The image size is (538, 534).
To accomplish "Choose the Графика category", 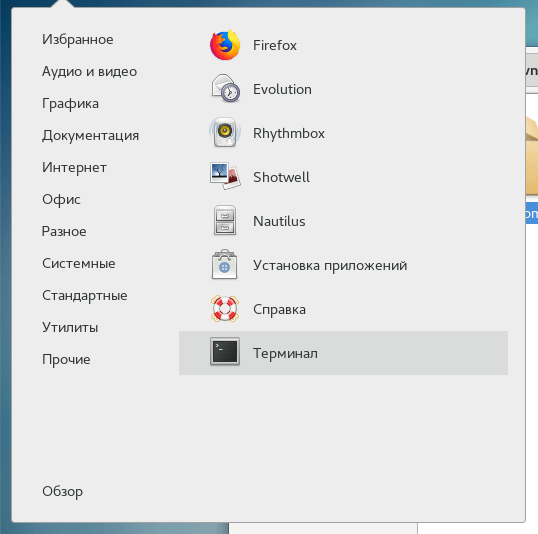I will pyautogui.click(x=70, y=104).
